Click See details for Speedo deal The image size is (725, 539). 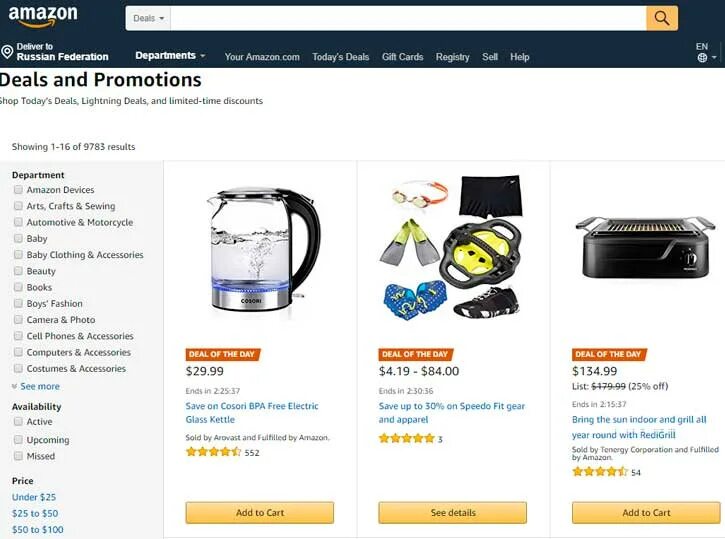[453, 513]
